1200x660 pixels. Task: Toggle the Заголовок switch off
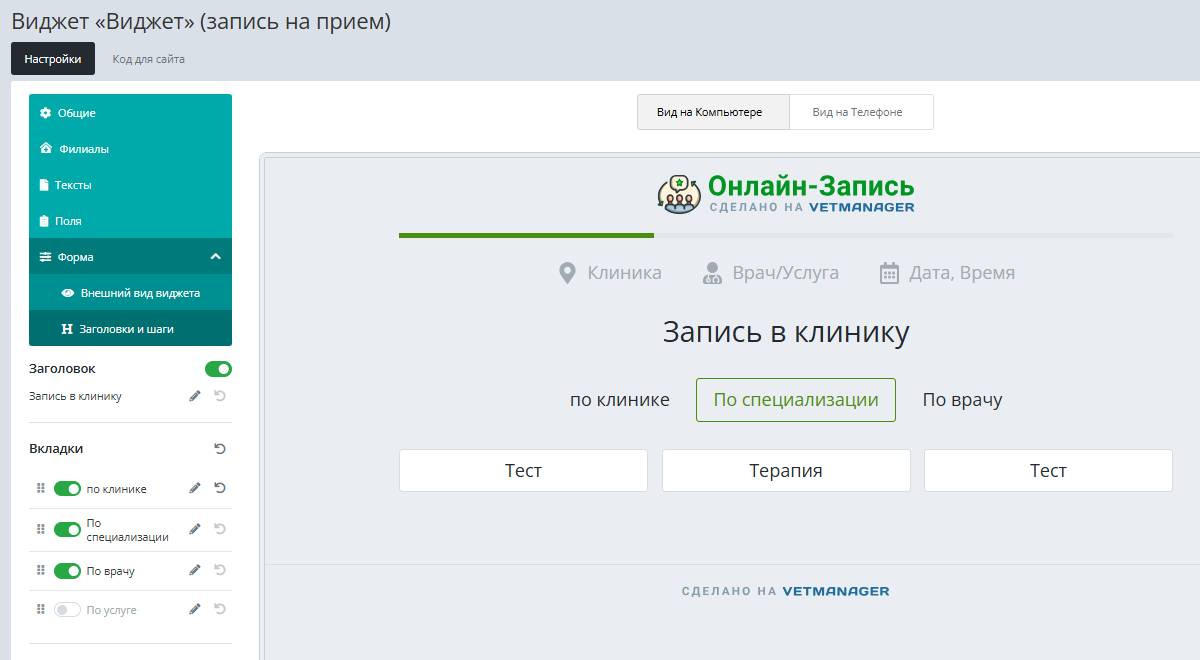218,369
